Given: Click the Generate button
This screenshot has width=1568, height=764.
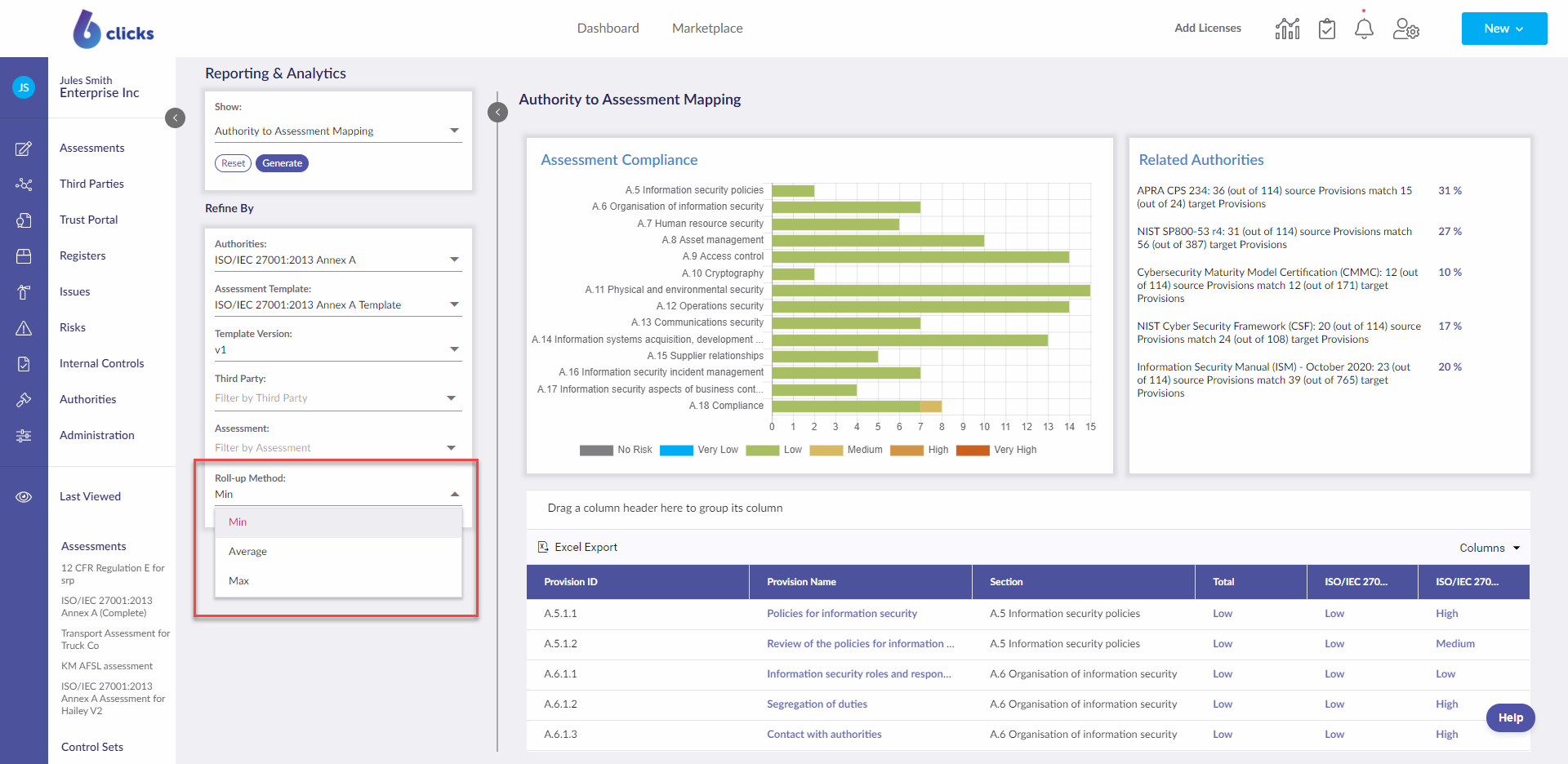Looking at the screenshot, I should point(283,163).
